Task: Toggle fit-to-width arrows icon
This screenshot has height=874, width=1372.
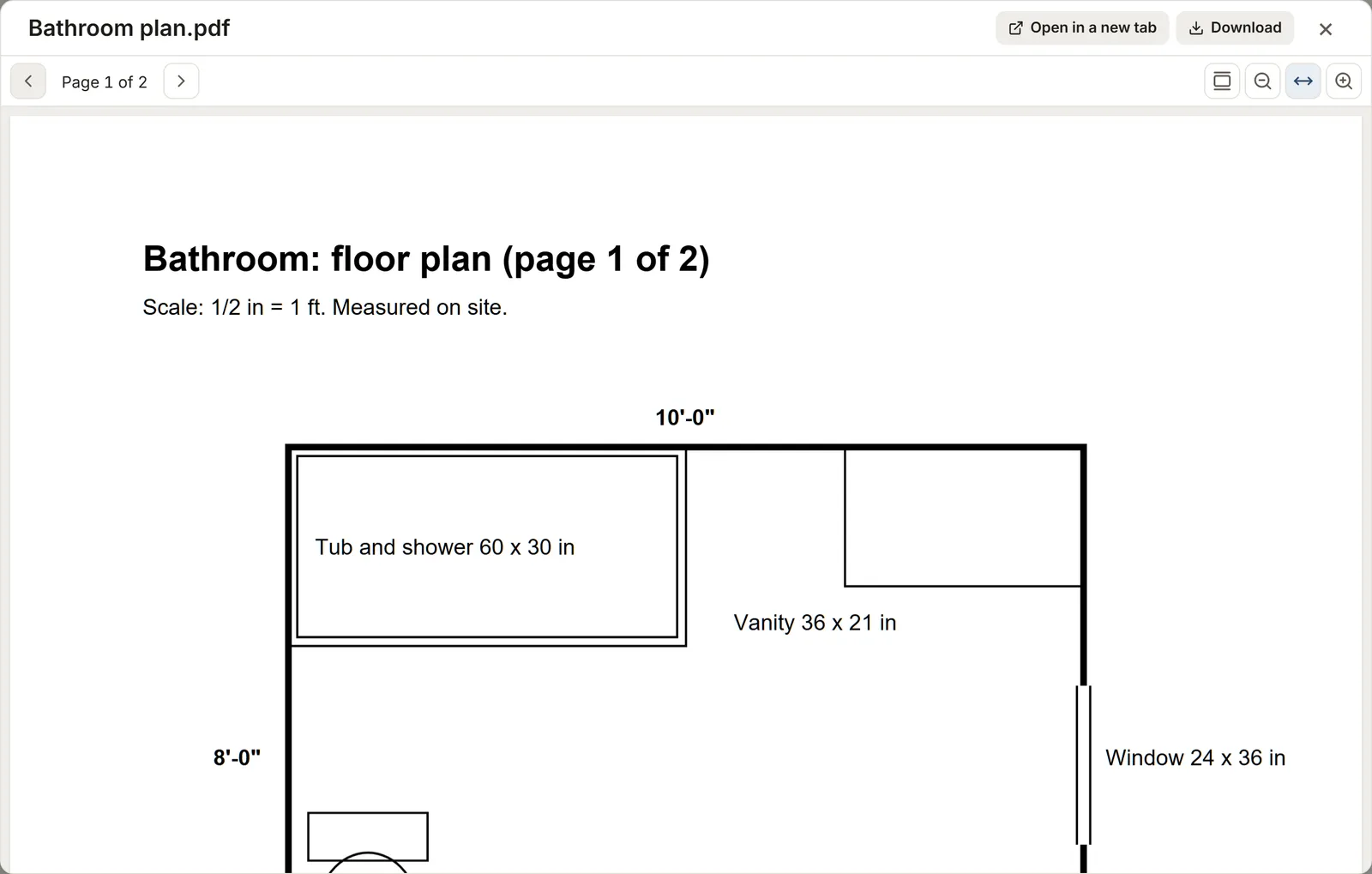Action: click(x=1303, y=81)
